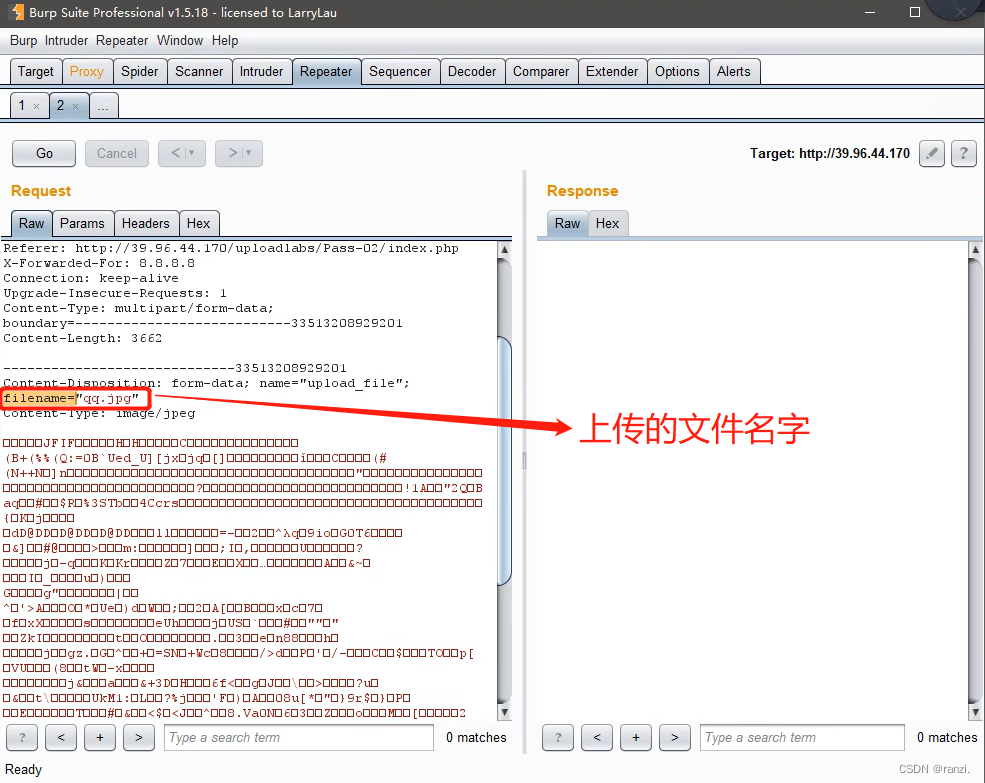Switch to the Alerts tab
985x783 pixels.
734,72
